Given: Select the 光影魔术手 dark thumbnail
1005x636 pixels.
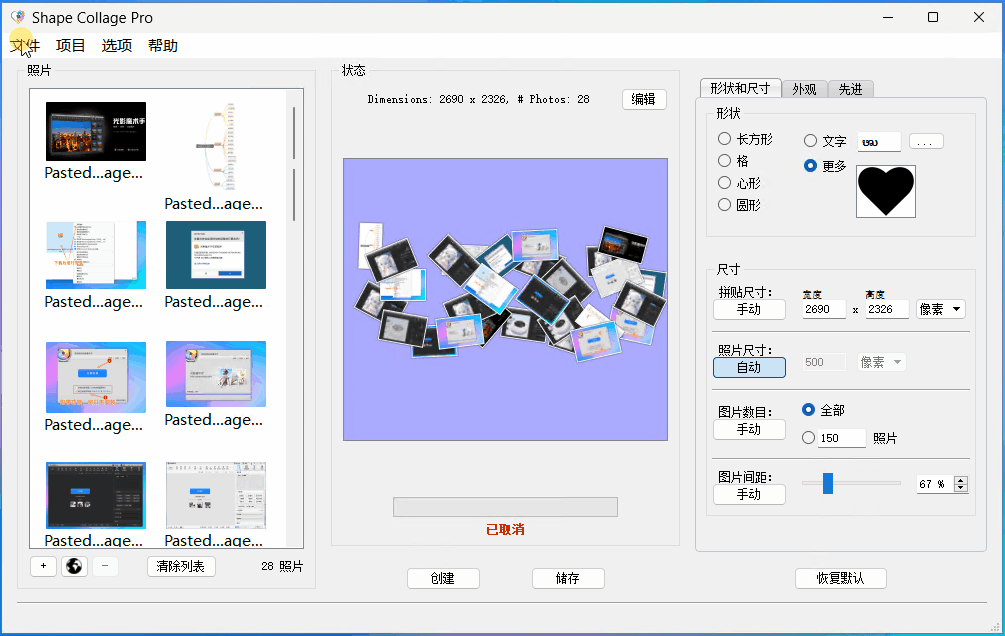Looking at the screenshot, I should (x=96, y=131).
